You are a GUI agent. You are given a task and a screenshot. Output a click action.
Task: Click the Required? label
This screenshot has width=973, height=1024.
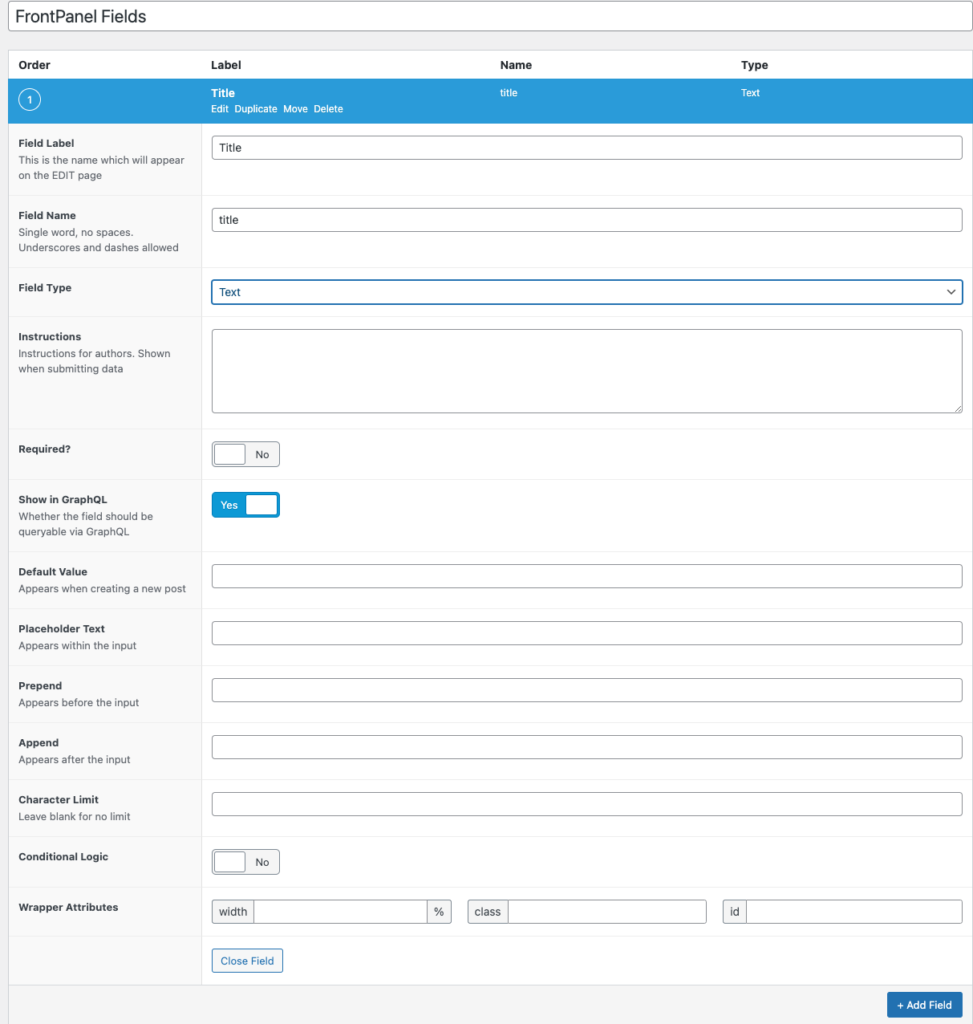tap(44, 449)
